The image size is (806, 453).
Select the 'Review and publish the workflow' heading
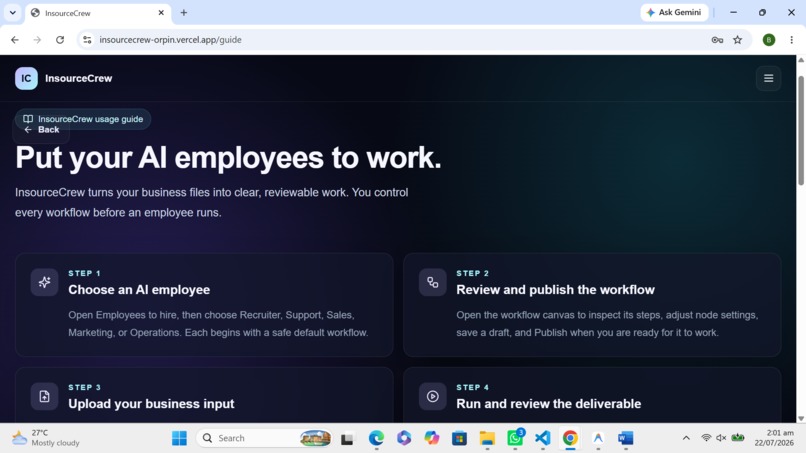pos(555,289)
